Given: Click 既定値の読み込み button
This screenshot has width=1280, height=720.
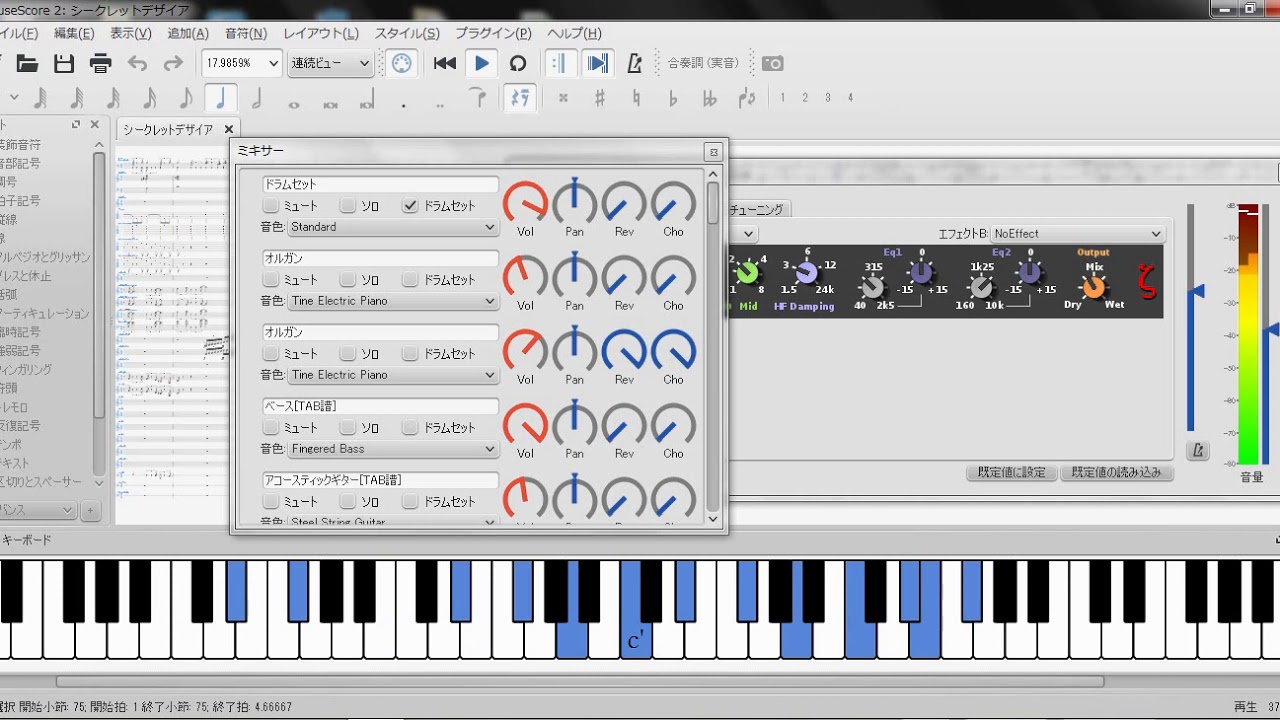Looking at the screenshot, I should tap(1116, 472).
